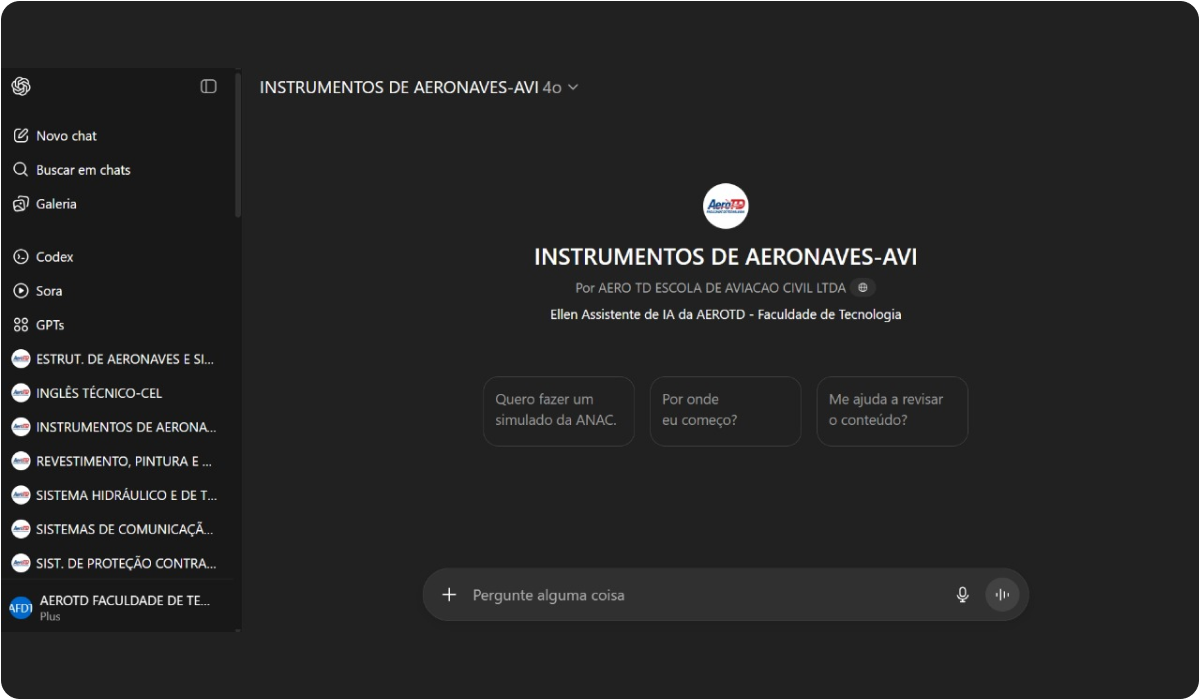Click the Novo chat pencil icon

coord(21,136)
